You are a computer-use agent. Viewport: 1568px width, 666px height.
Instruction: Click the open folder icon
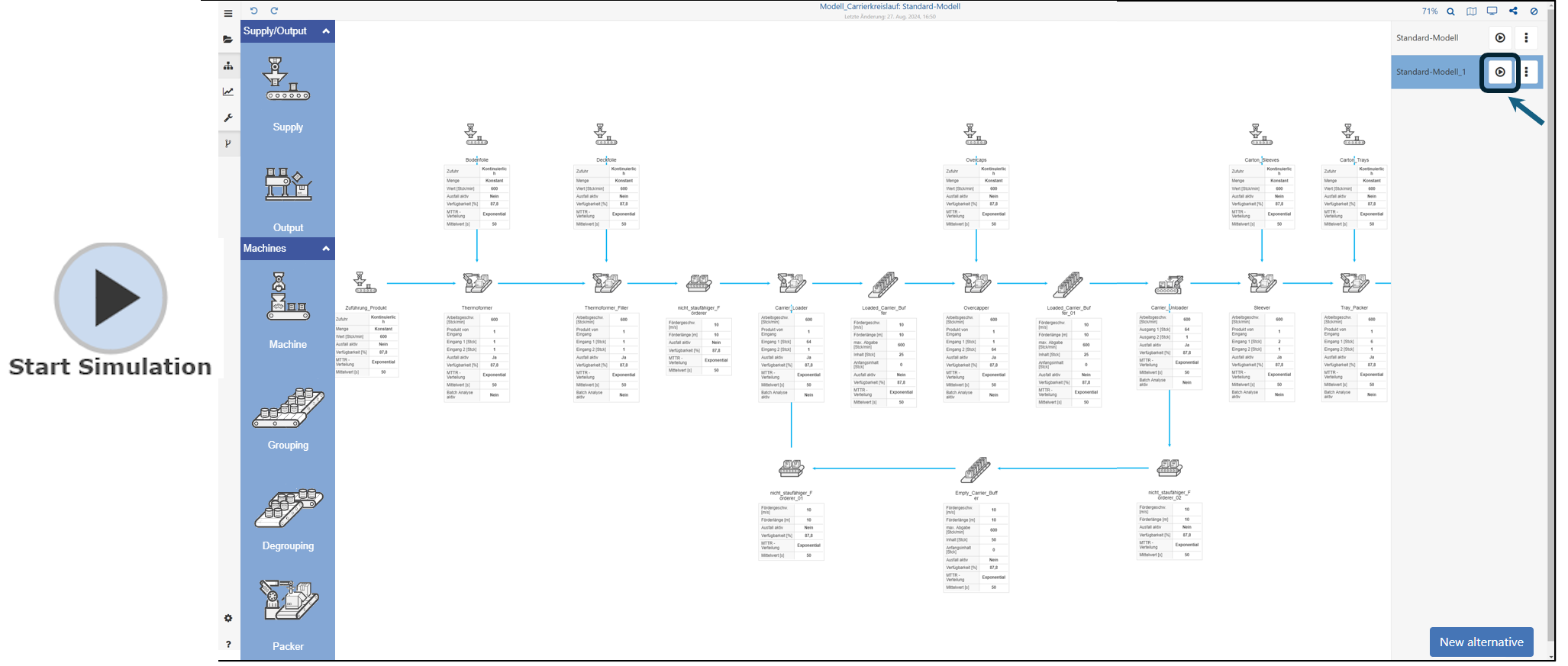tap(228, 40)
